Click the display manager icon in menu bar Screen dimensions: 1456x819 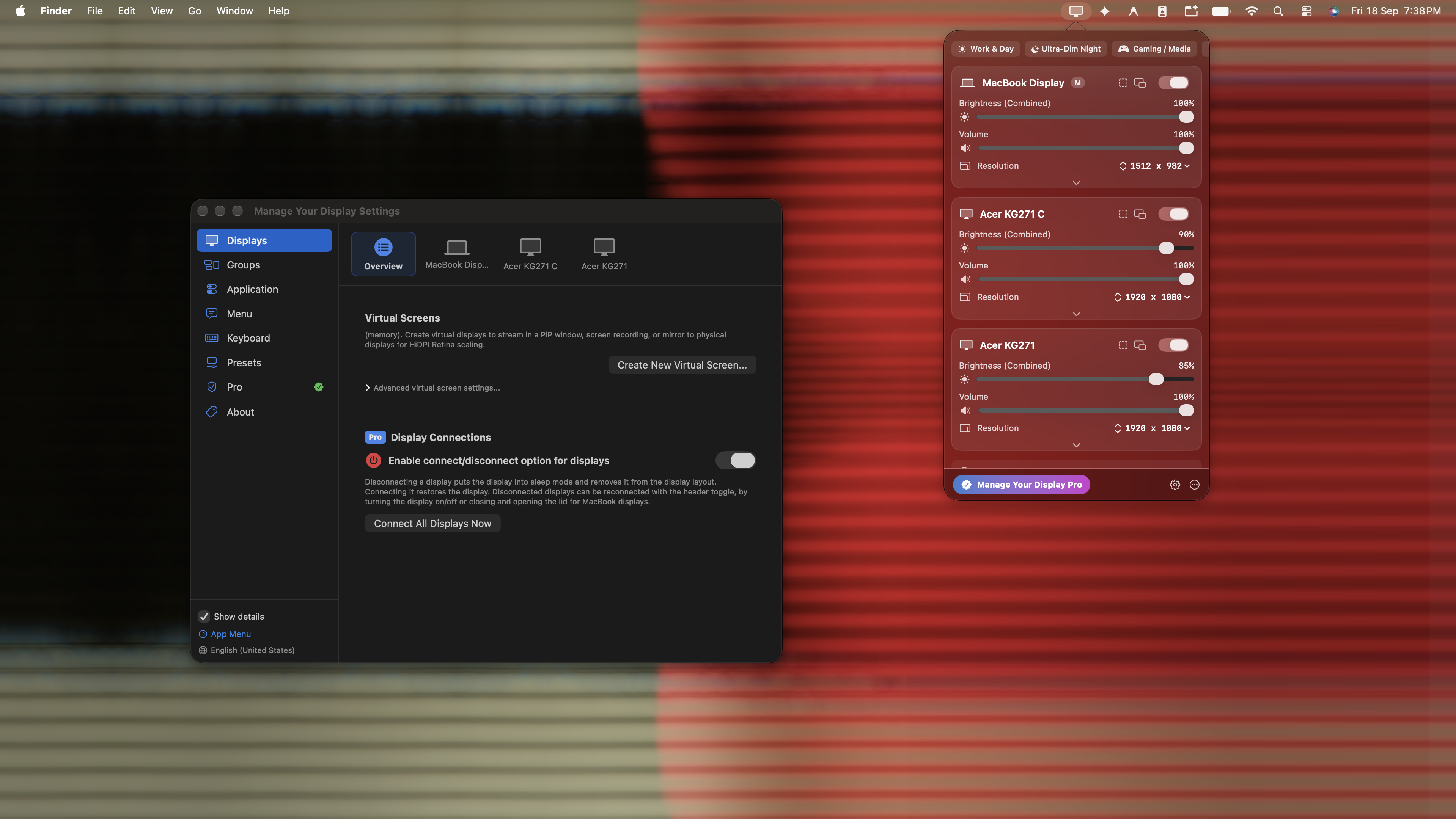(x=1075, y=11)
